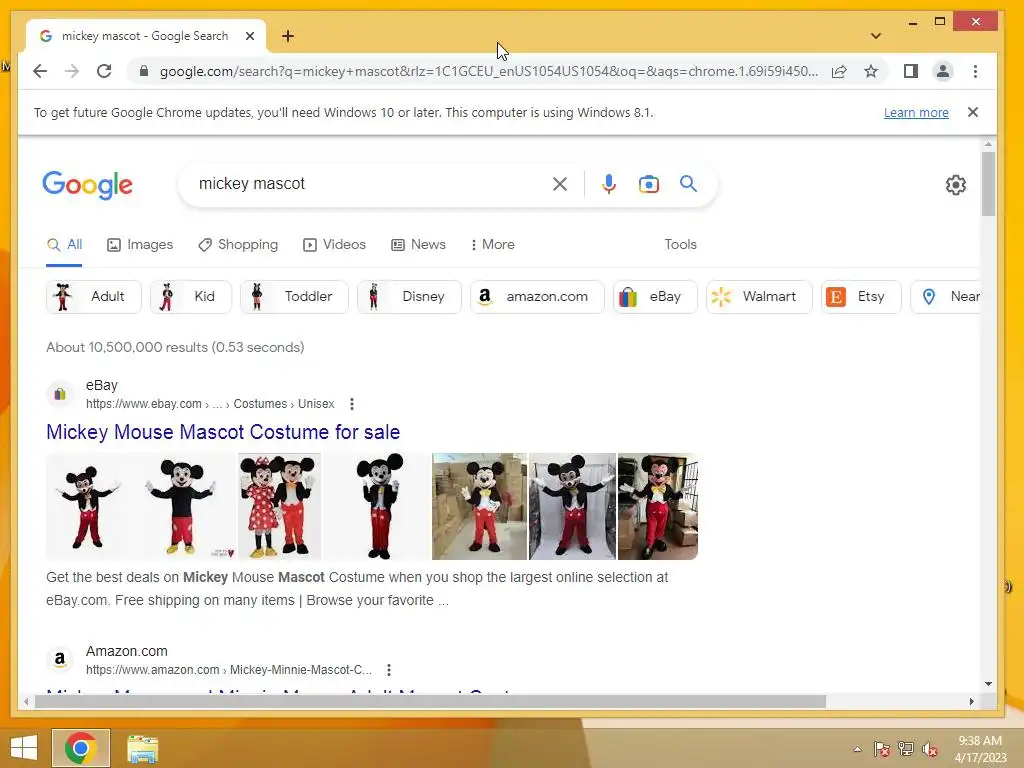Open search Tools options

680,245
